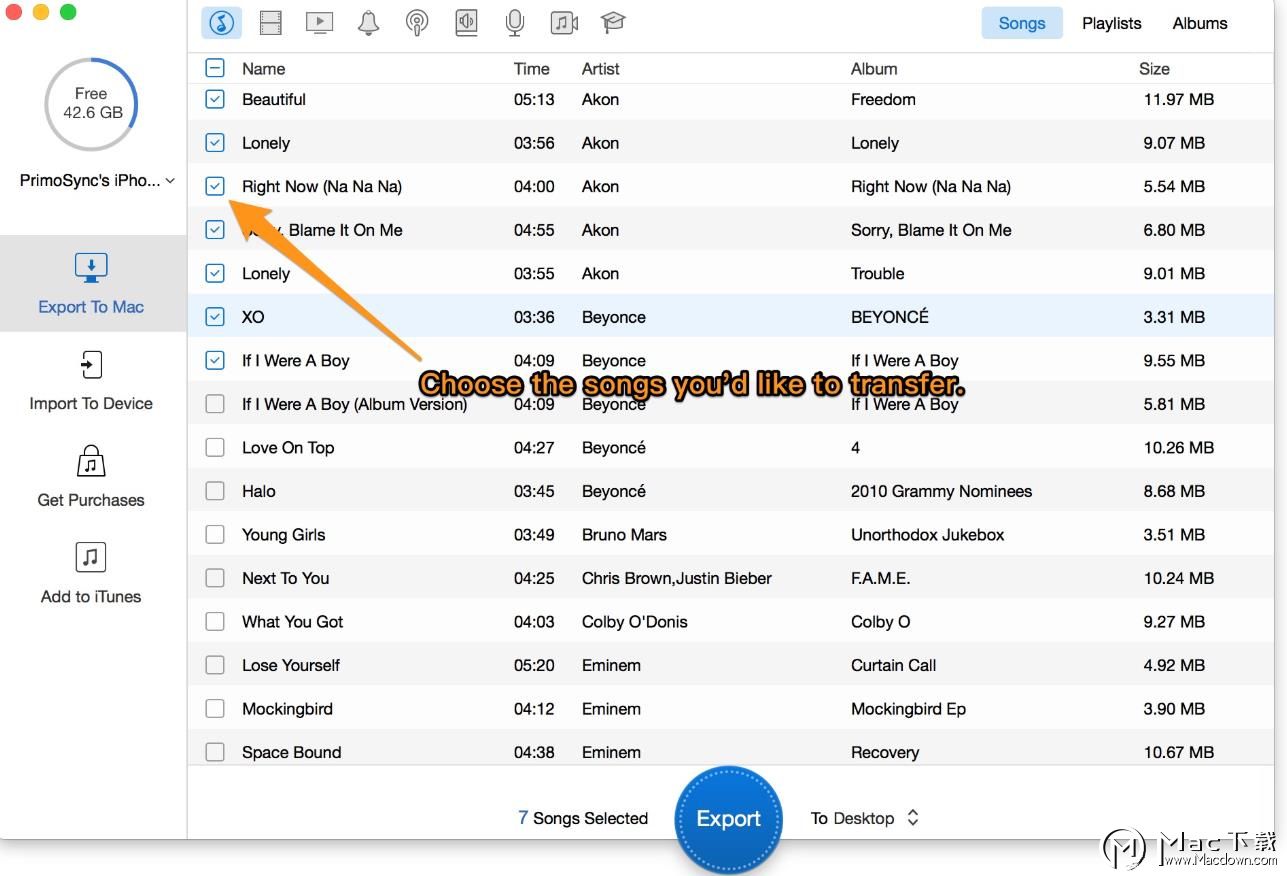Viewport: 1287px width, 876px height.
Task: Click the big blue Export button
Action: 729,819
